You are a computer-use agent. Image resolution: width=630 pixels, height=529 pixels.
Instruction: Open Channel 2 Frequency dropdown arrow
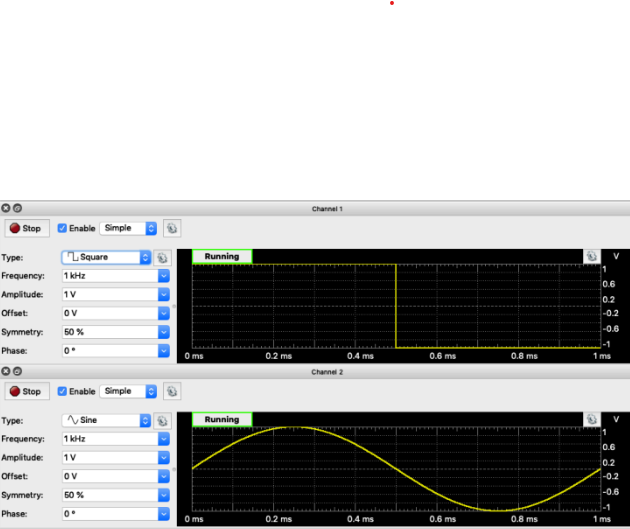(x=164, y=439)
